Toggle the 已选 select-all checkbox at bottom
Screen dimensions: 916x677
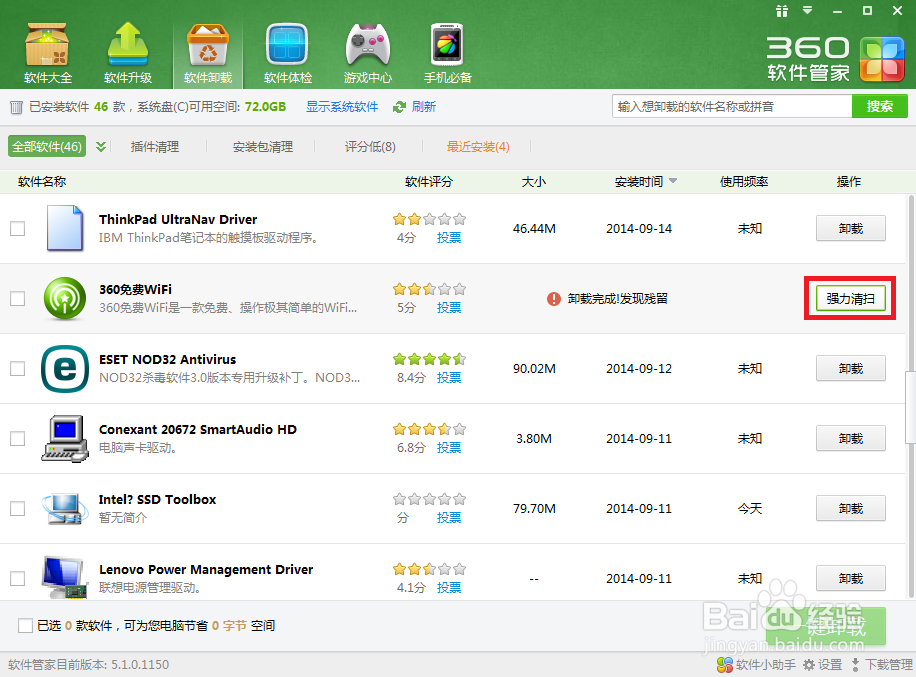tap(25, 626)
